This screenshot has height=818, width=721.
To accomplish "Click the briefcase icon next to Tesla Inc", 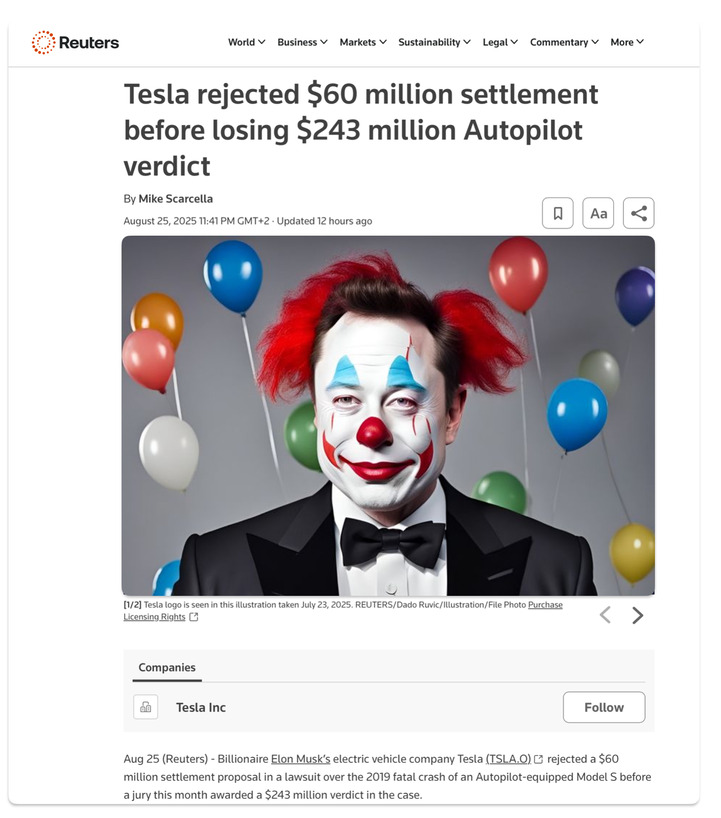I will (x=145, y=707).
